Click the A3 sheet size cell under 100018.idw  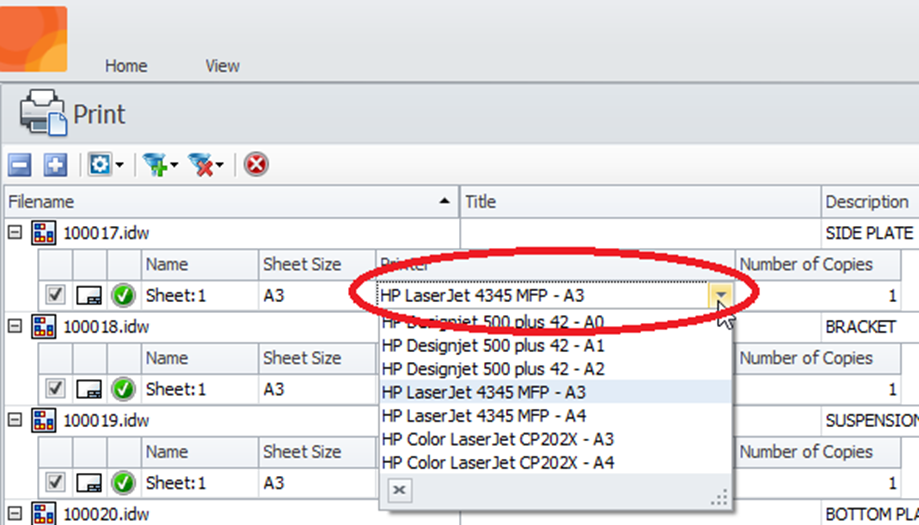(x=317, y=389)
